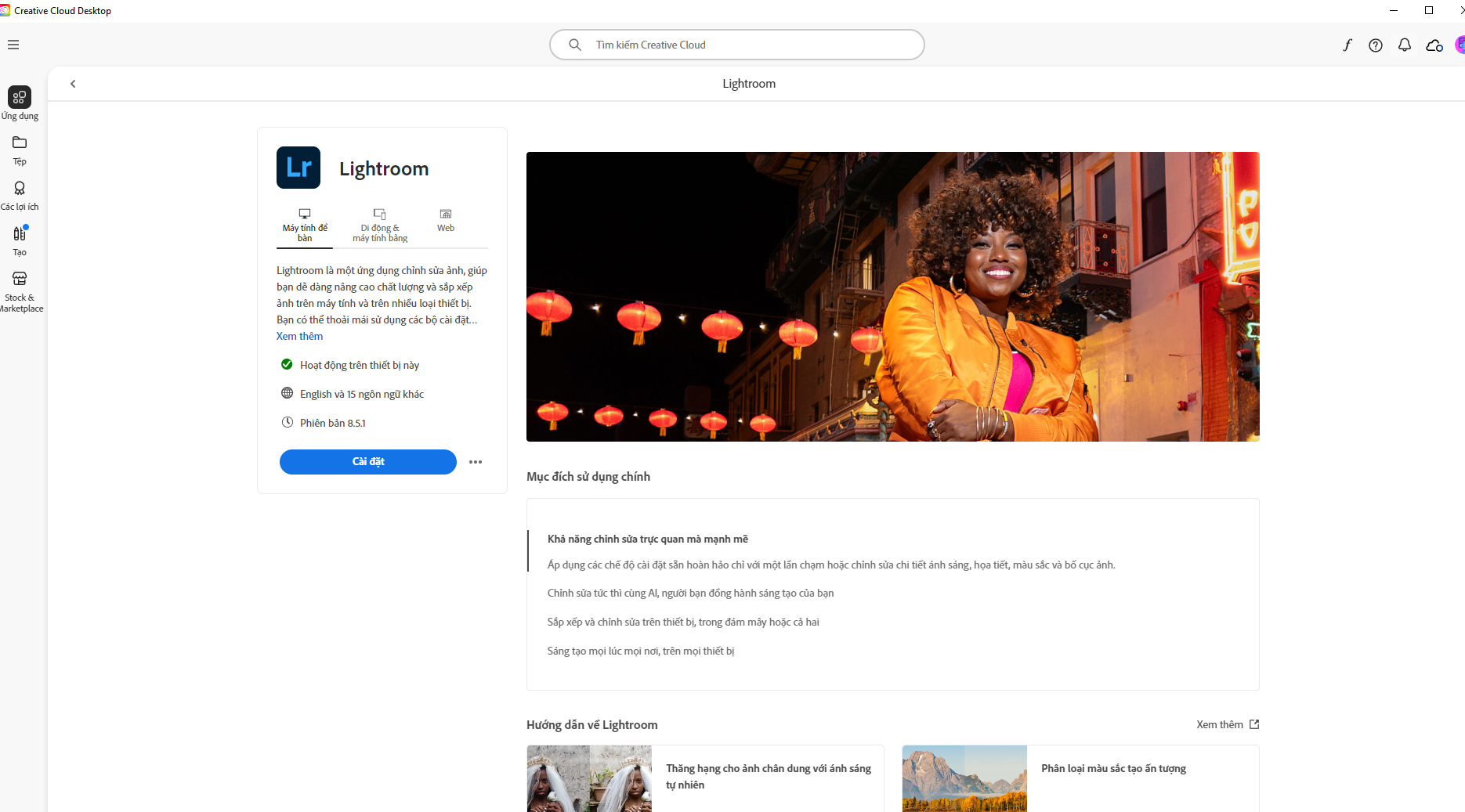Open the help question mark icon
The height and width of the screenshot is (812, 1465).
[1375, 45]
